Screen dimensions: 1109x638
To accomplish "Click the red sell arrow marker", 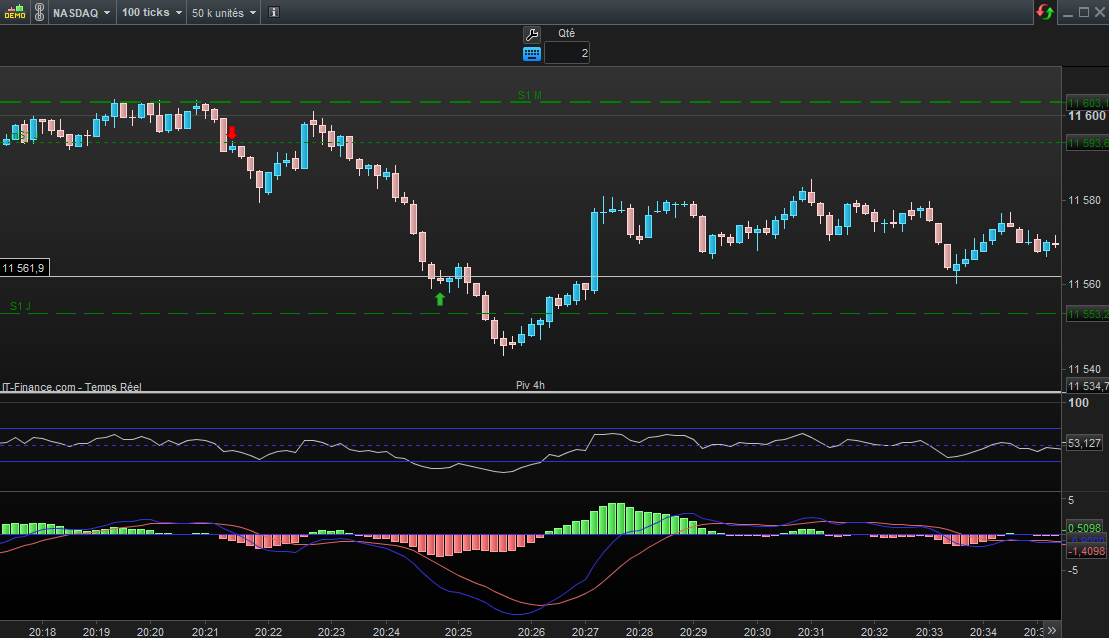I will coord(232,132).
